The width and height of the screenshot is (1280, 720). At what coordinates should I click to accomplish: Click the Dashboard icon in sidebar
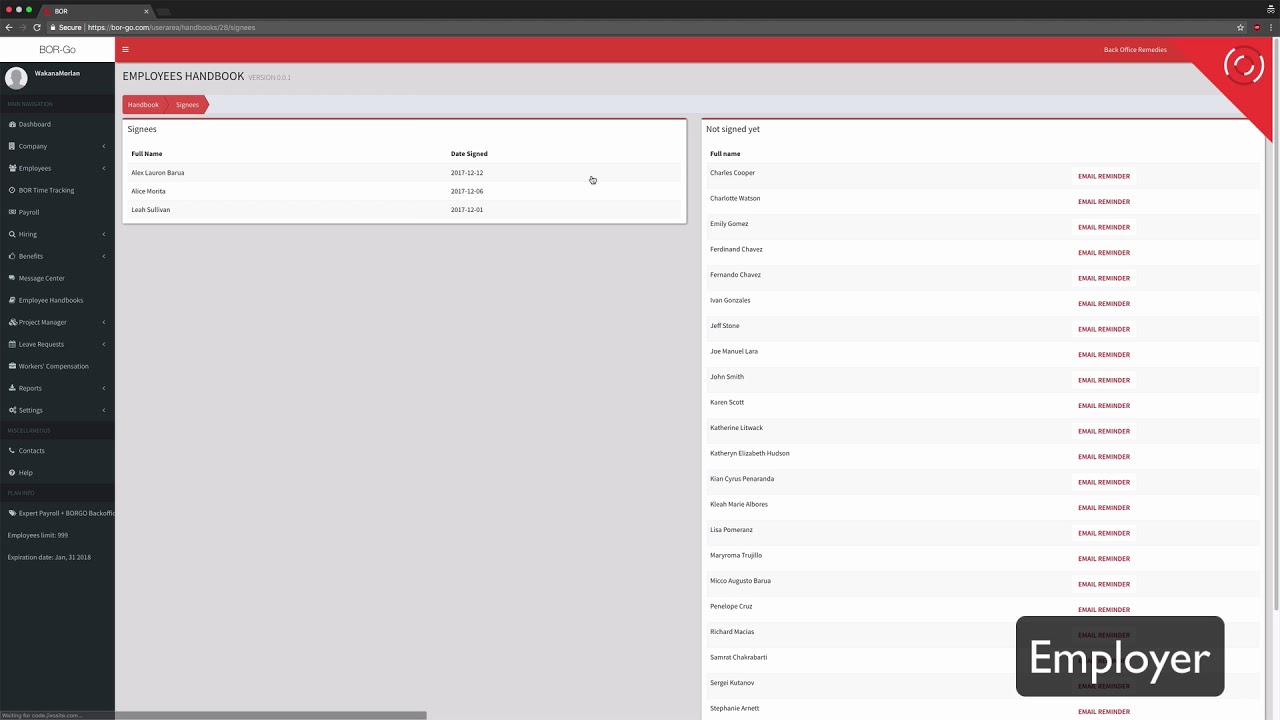(x=12, y=124)
